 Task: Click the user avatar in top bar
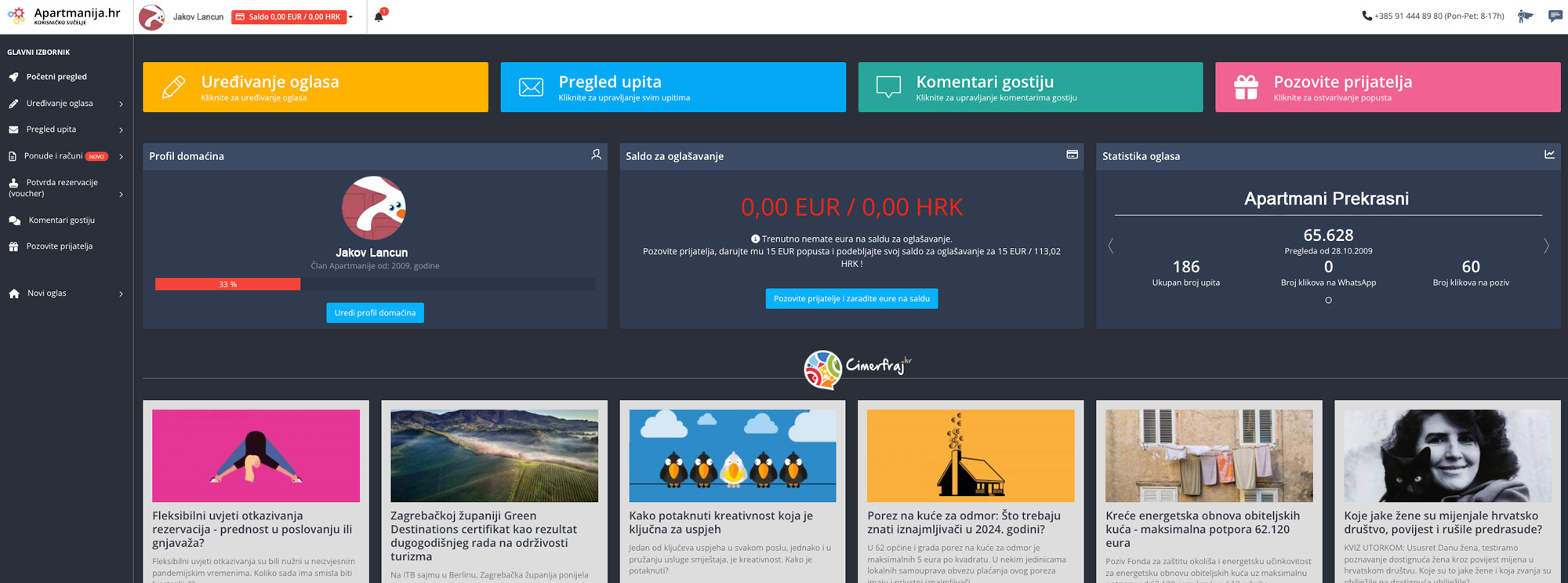click(x=151, y=16)
